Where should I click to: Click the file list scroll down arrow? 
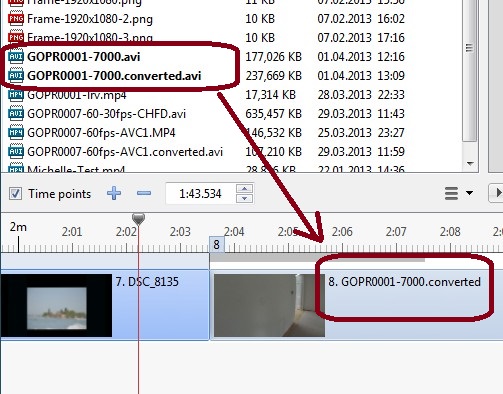pos(470,164)
